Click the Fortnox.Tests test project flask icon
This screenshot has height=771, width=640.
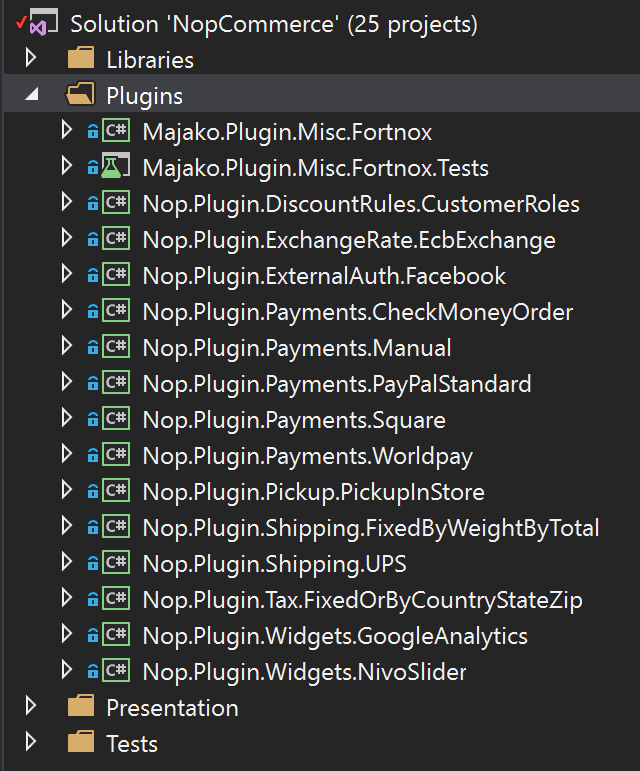click(x=116, y=167)
